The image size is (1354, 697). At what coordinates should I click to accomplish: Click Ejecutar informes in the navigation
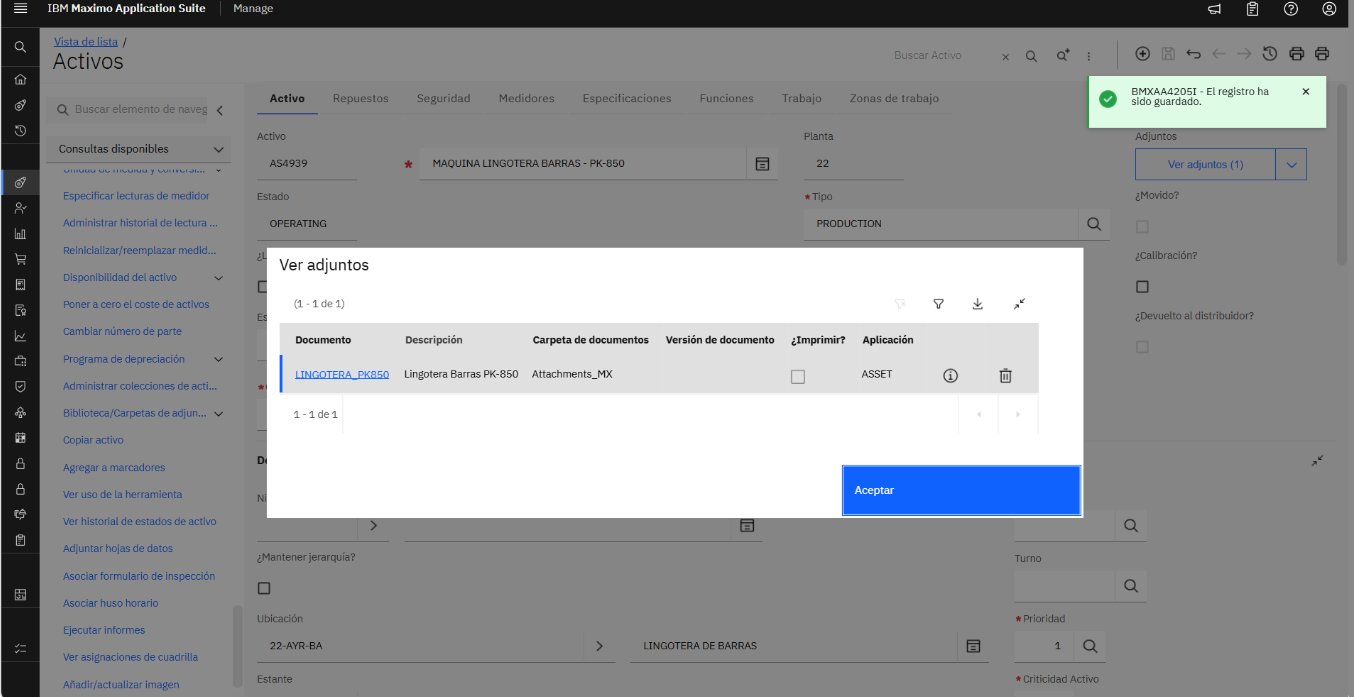[104, 630]
